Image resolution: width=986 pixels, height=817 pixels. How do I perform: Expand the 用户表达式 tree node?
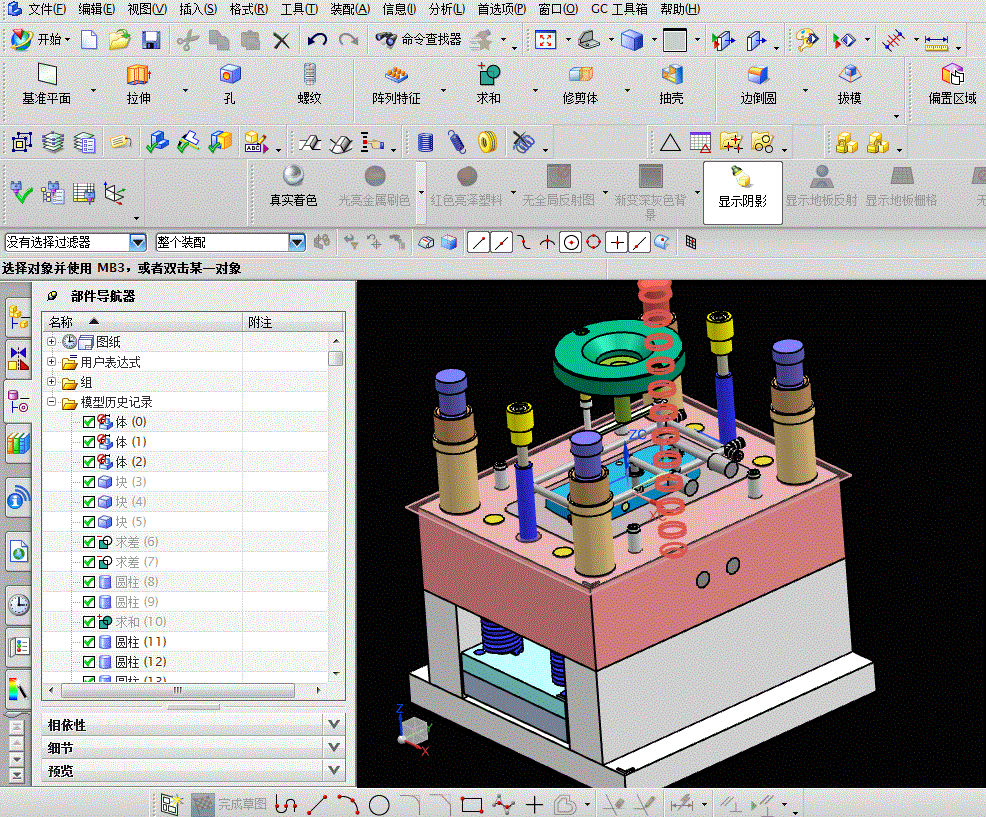[52, 362]
